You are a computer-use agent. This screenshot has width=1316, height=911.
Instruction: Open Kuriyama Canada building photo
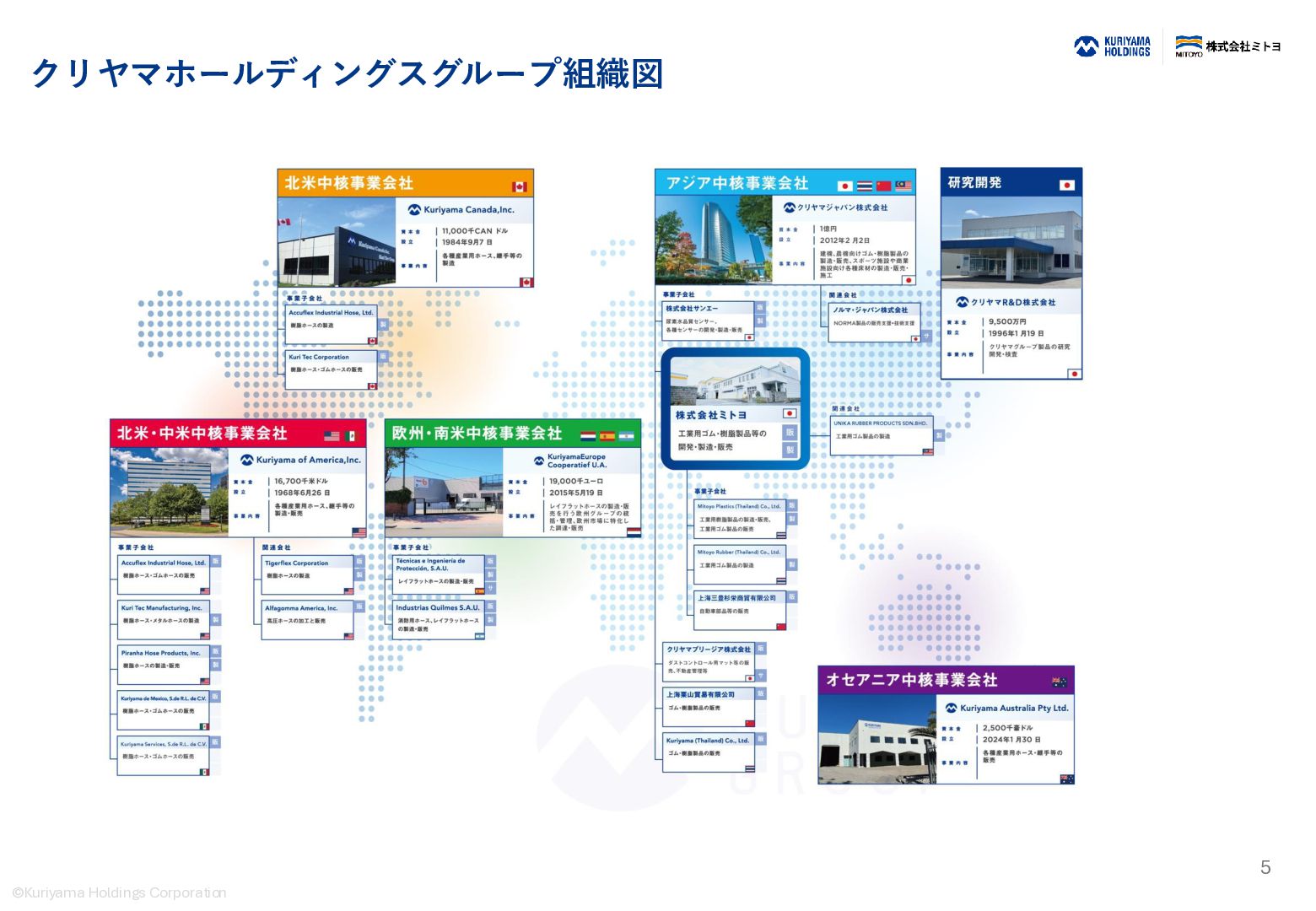pyautogui.click(x=337, y=244)
